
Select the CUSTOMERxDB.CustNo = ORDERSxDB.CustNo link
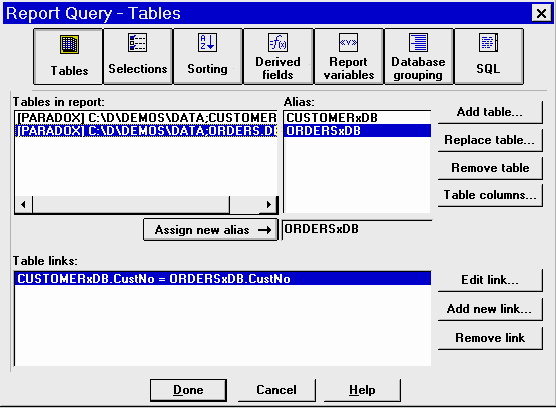point(223,279)
